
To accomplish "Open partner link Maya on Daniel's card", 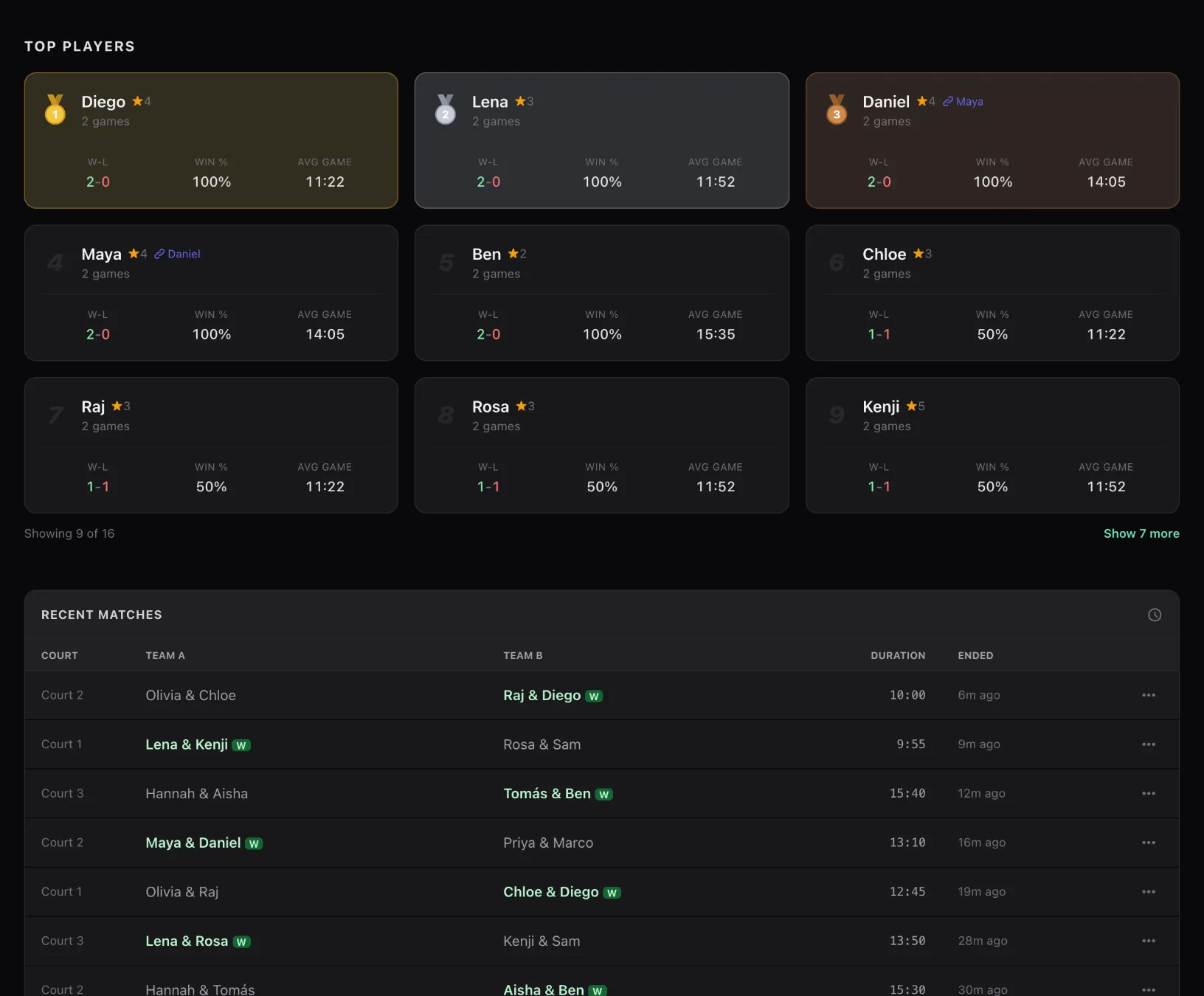I will 963,102.
